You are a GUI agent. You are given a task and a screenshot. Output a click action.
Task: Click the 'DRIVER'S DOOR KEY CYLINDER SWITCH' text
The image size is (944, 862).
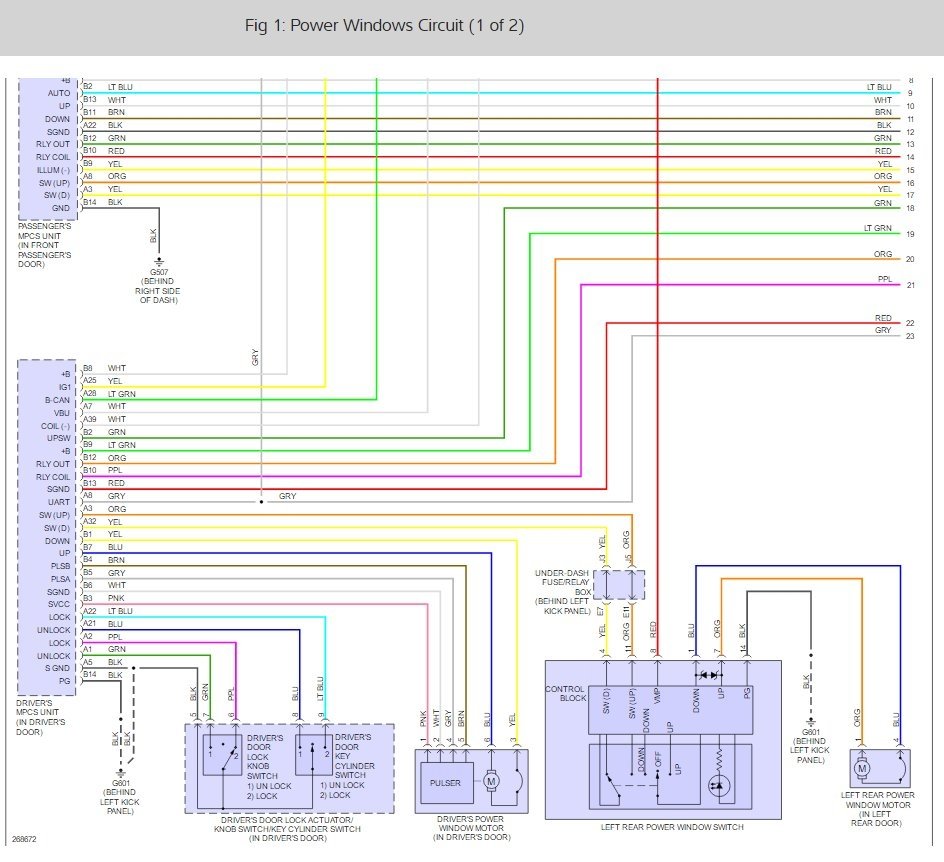(355, 756)
